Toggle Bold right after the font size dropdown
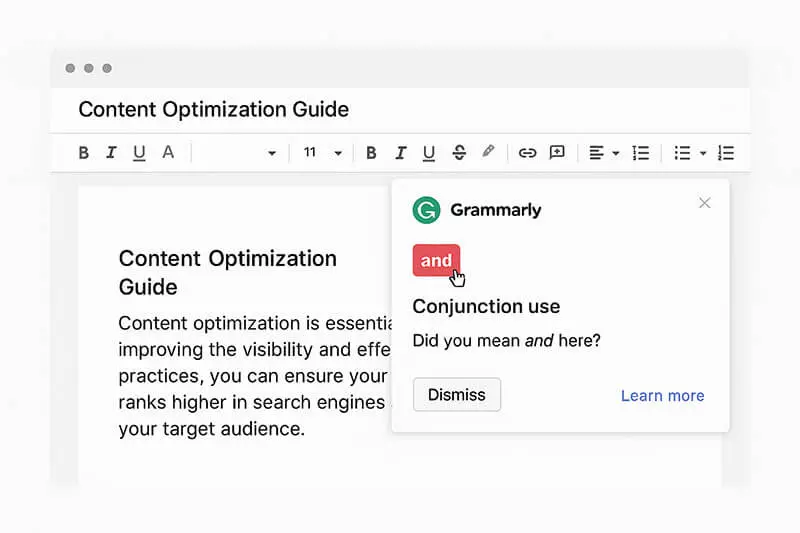 click(x=371, y=153)
